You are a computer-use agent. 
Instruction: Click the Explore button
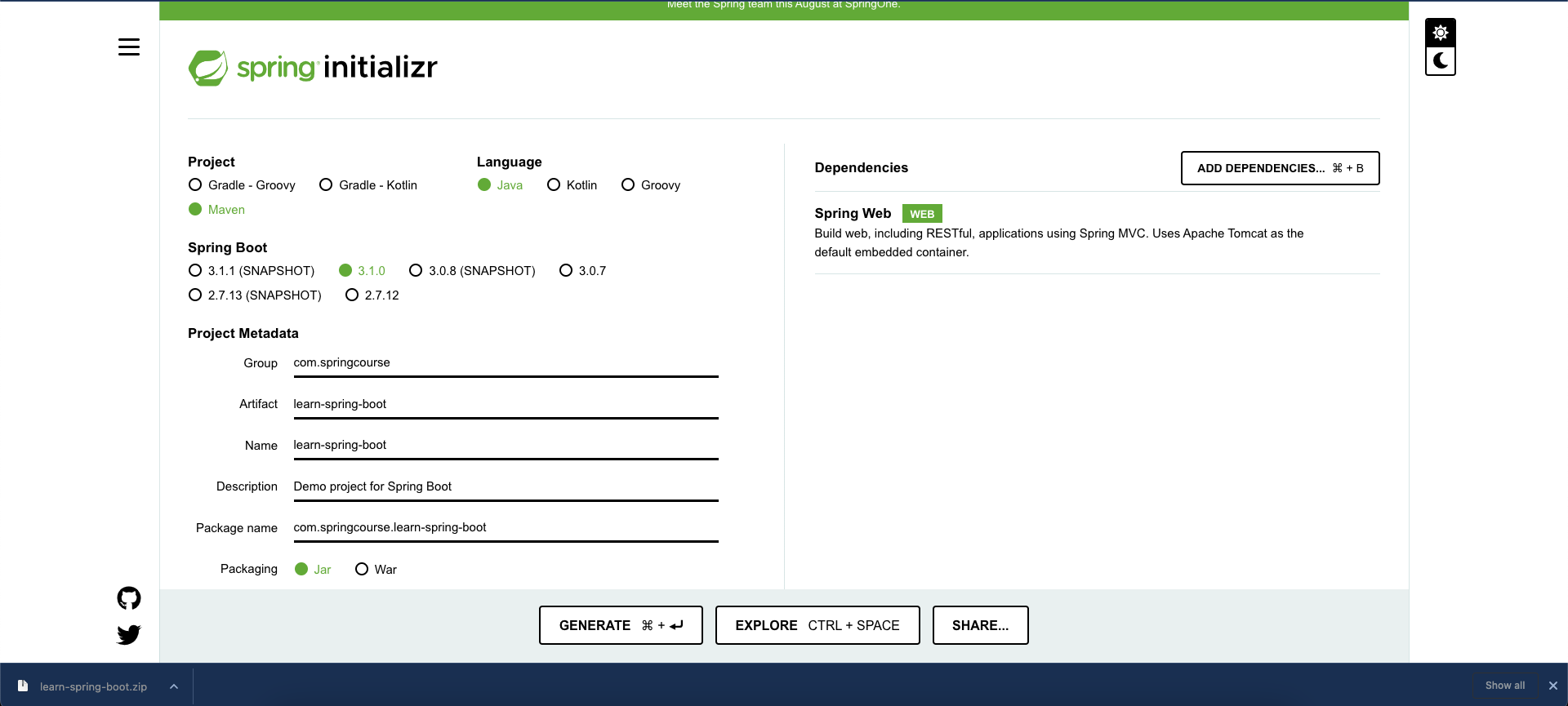[x=817, y=625]
